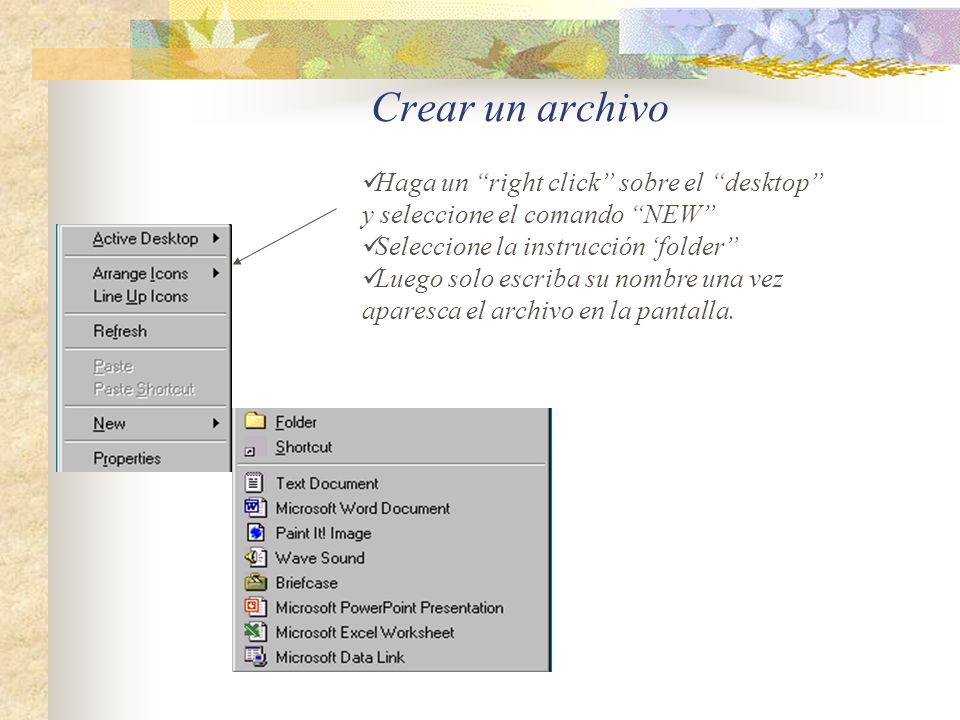
Task: Click the bullet starting with Luego solo
Action: pyautogui.click(x=572, y=294)
